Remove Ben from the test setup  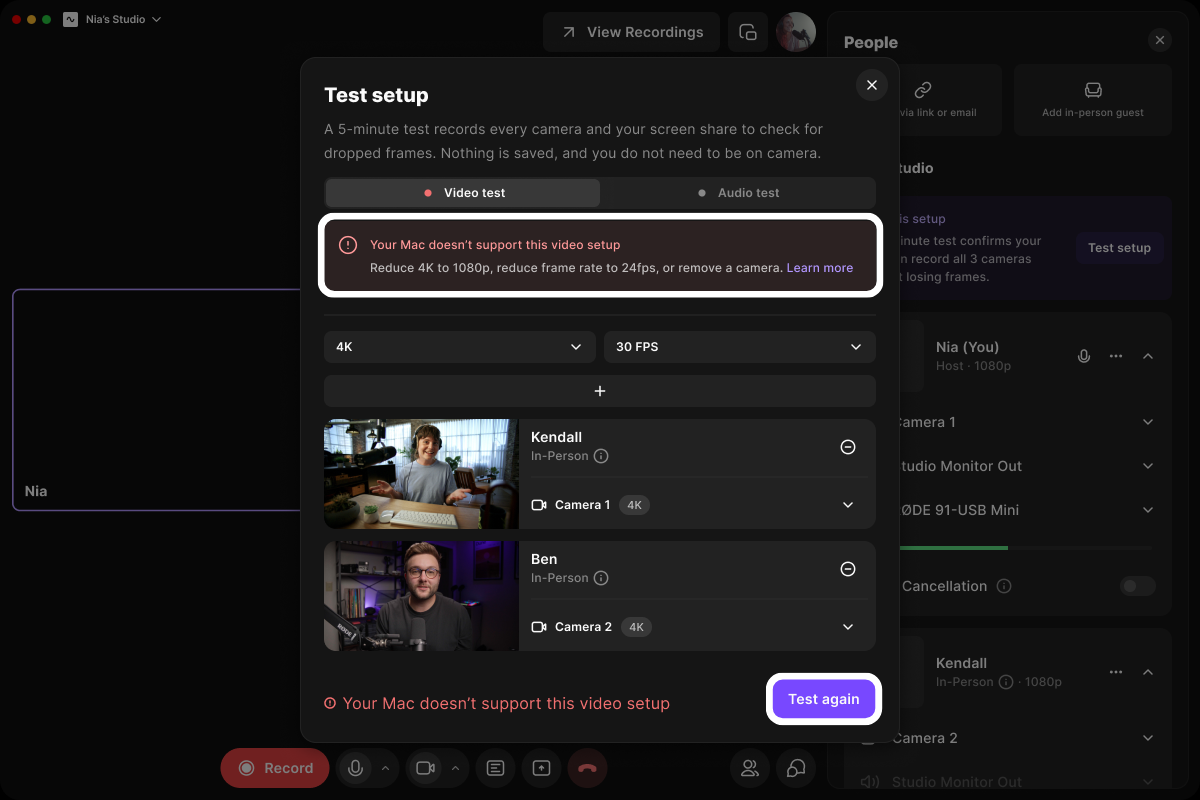coord(848,569)
